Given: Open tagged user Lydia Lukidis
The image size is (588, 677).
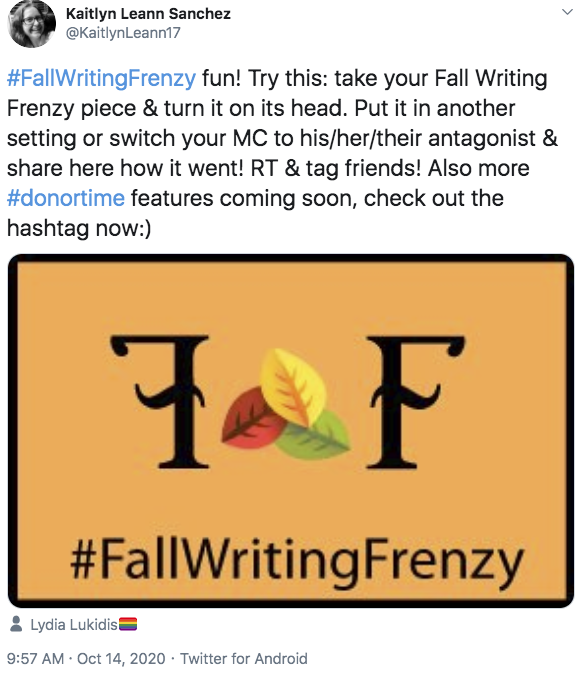Looking at the screenshot, I should tap(74, 625).
